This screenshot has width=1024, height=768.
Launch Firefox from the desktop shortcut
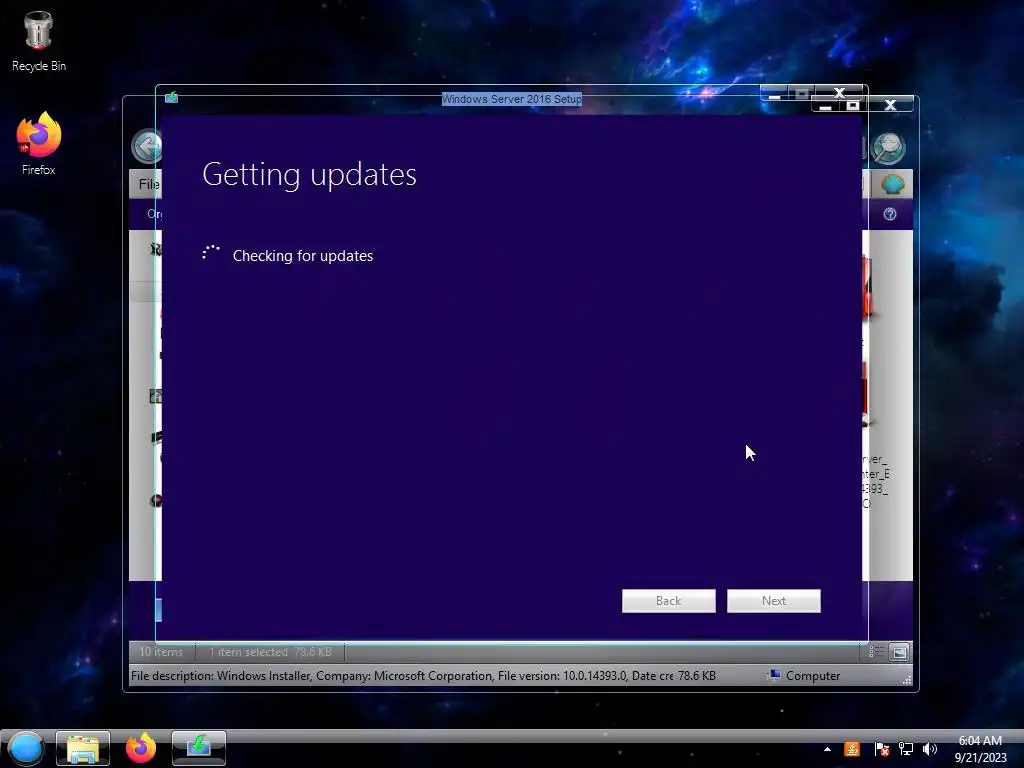pos(39,144)
